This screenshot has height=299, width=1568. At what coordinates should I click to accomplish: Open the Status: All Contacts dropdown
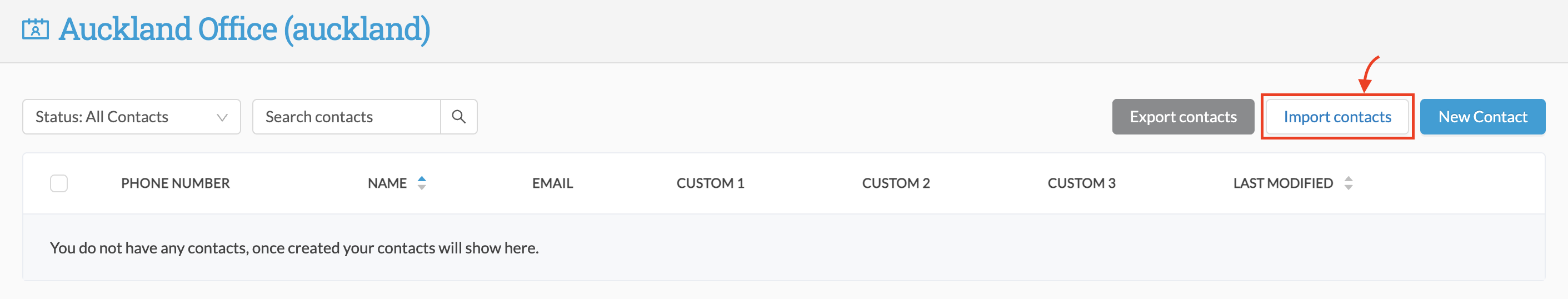(132, 117)
